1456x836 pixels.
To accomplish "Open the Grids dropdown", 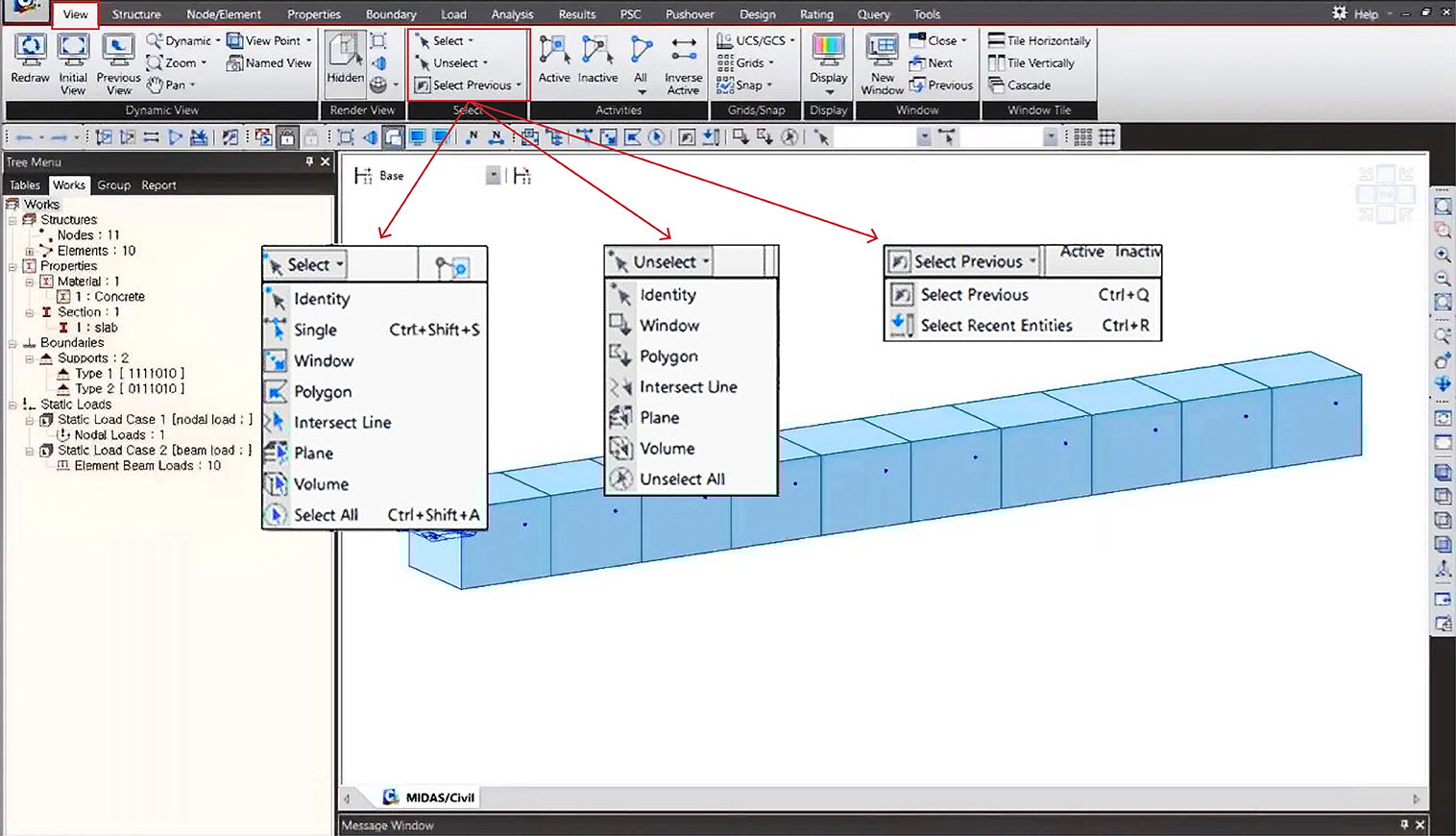I will click(750, 63).
